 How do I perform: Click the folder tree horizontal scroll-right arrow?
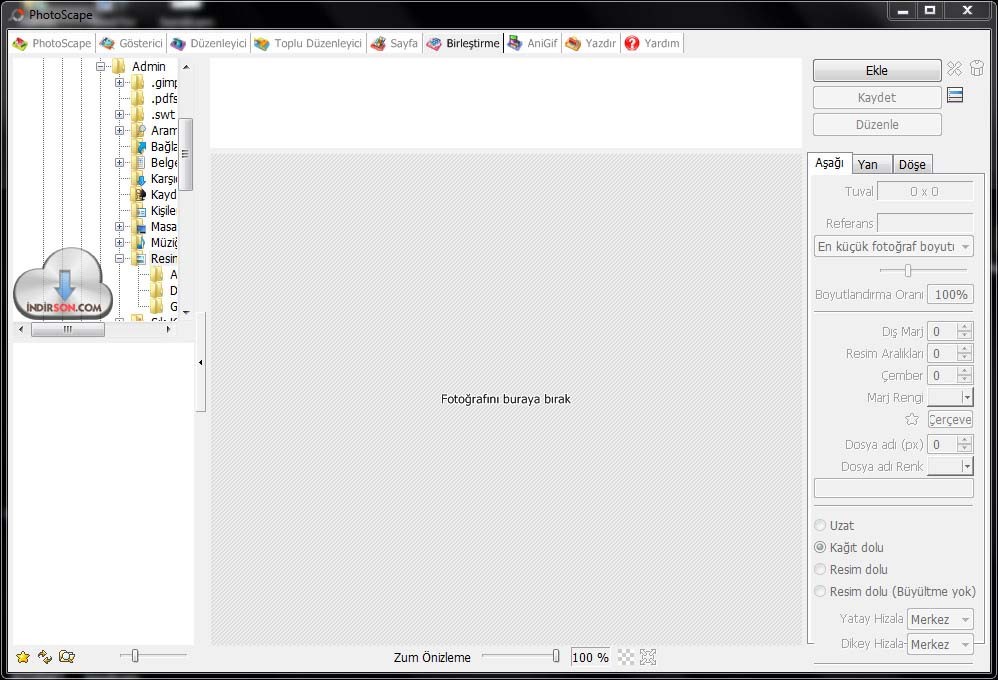point(168,329)
